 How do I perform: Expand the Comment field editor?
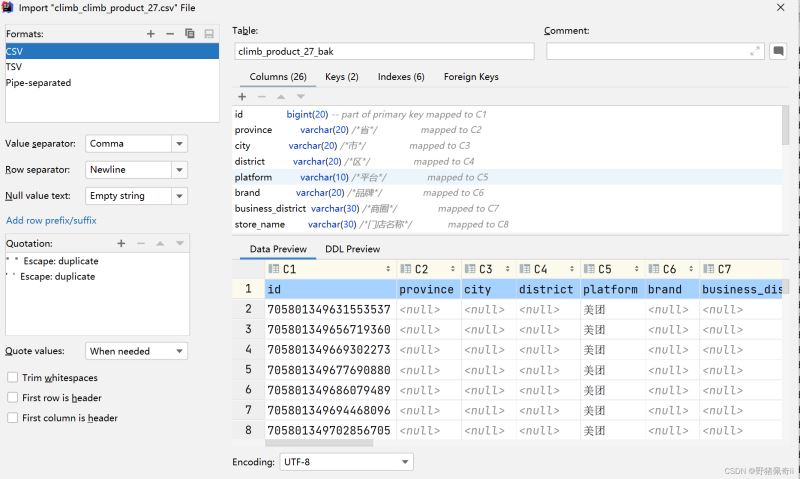click(x=755, y=51)
